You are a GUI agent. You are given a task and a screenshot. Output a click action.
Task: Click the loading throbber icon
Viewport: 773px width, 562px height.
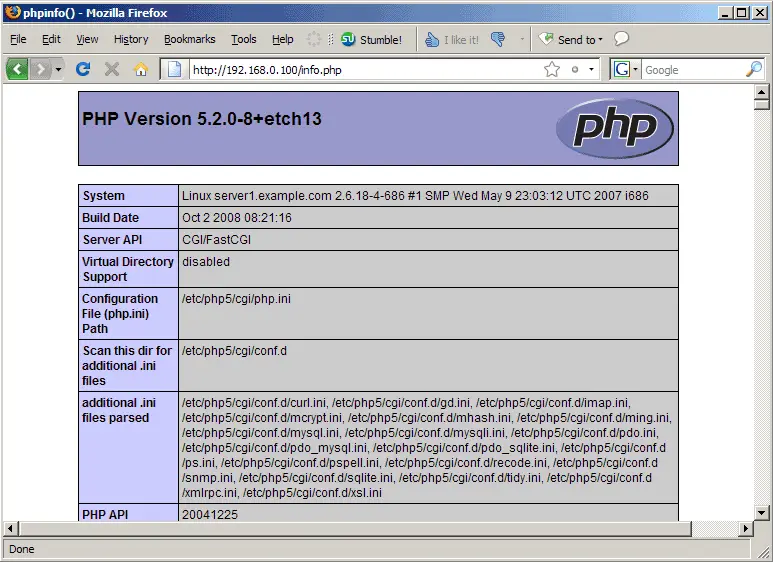[x=314, y=39]
